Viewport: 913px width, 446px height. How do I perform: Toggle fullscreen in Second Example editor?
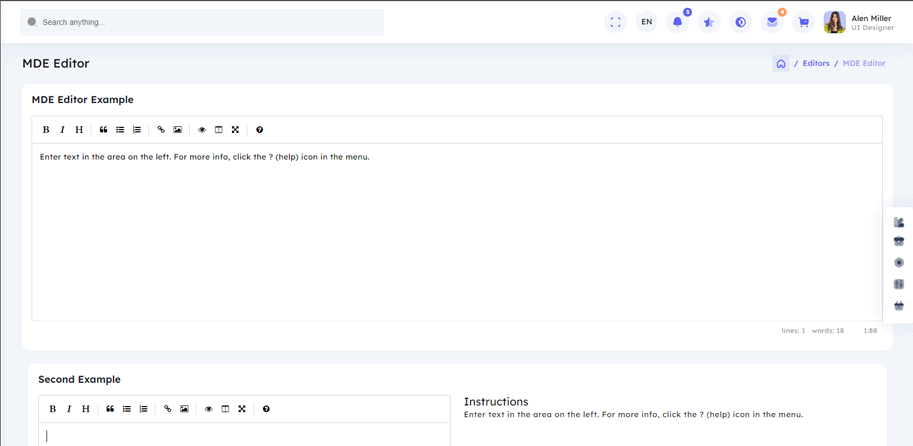click(242, 409)
